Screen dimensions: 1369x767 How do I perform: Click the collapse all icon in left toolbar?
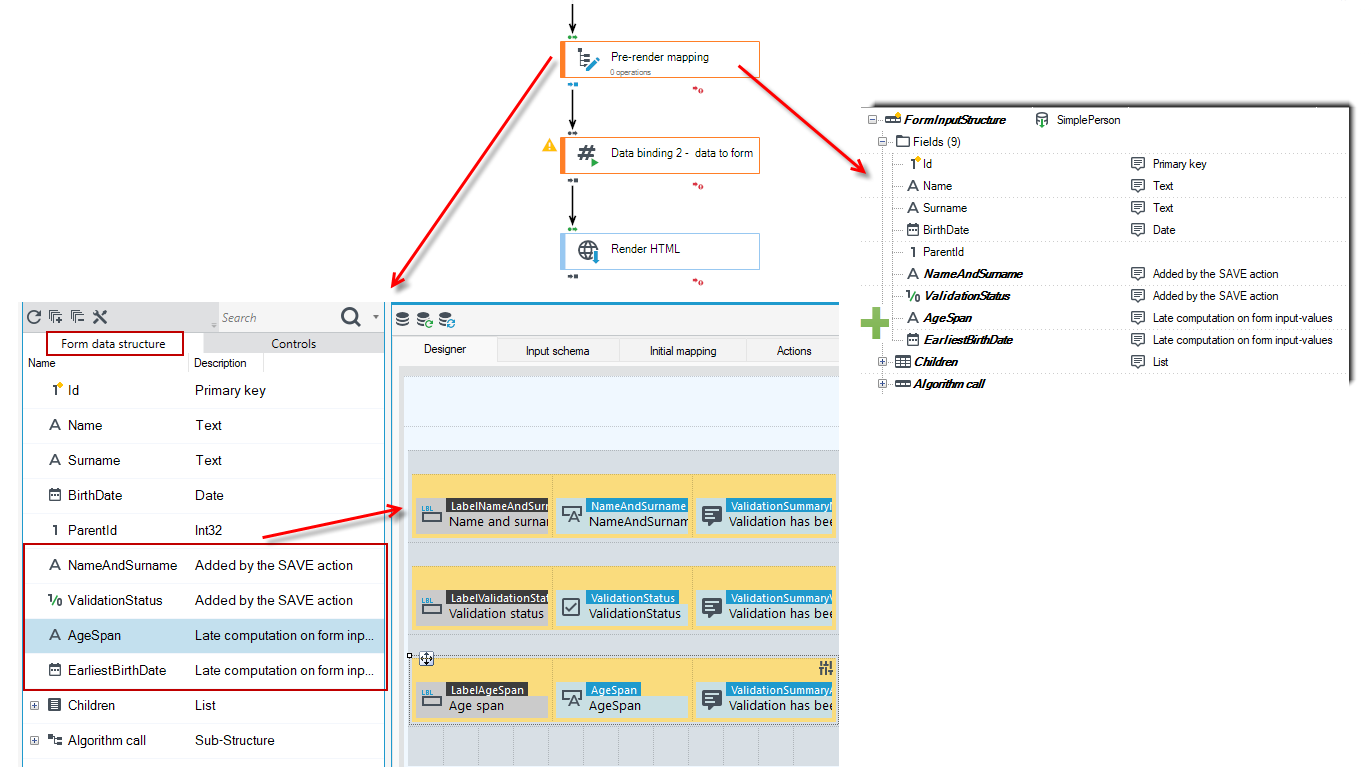(x=78, y=317)
